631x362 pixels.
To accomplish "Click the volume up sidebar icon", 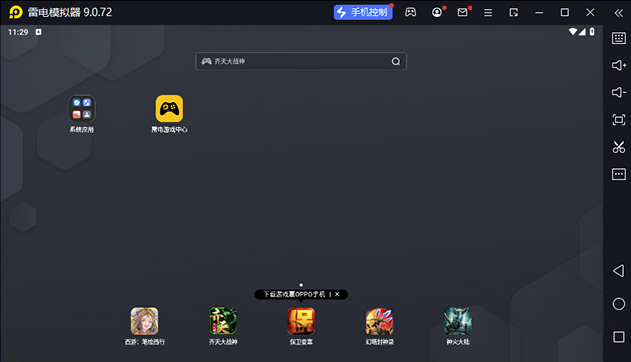I will [x=619, y=65].
